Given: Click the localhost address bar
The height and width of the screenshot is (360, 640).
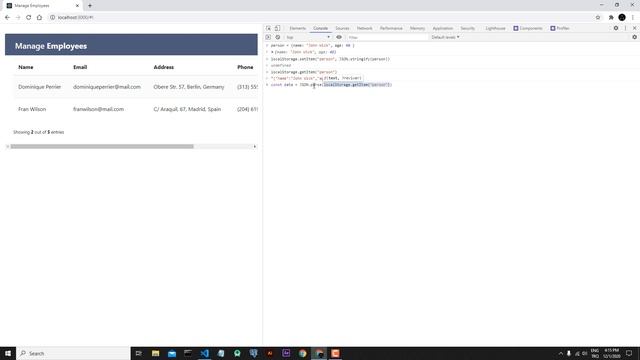Looking at the screenshot, I should point(318,18).
